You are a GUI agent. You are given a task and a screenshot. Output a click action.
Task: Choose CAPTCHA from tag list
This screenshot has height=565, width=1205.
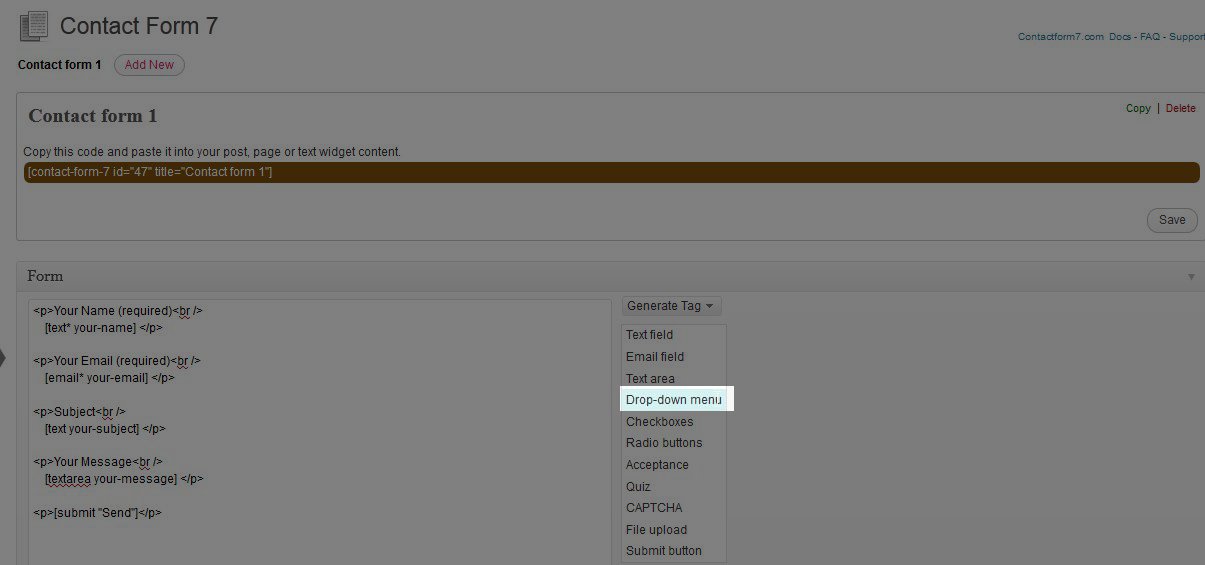[x=654, y=508]
